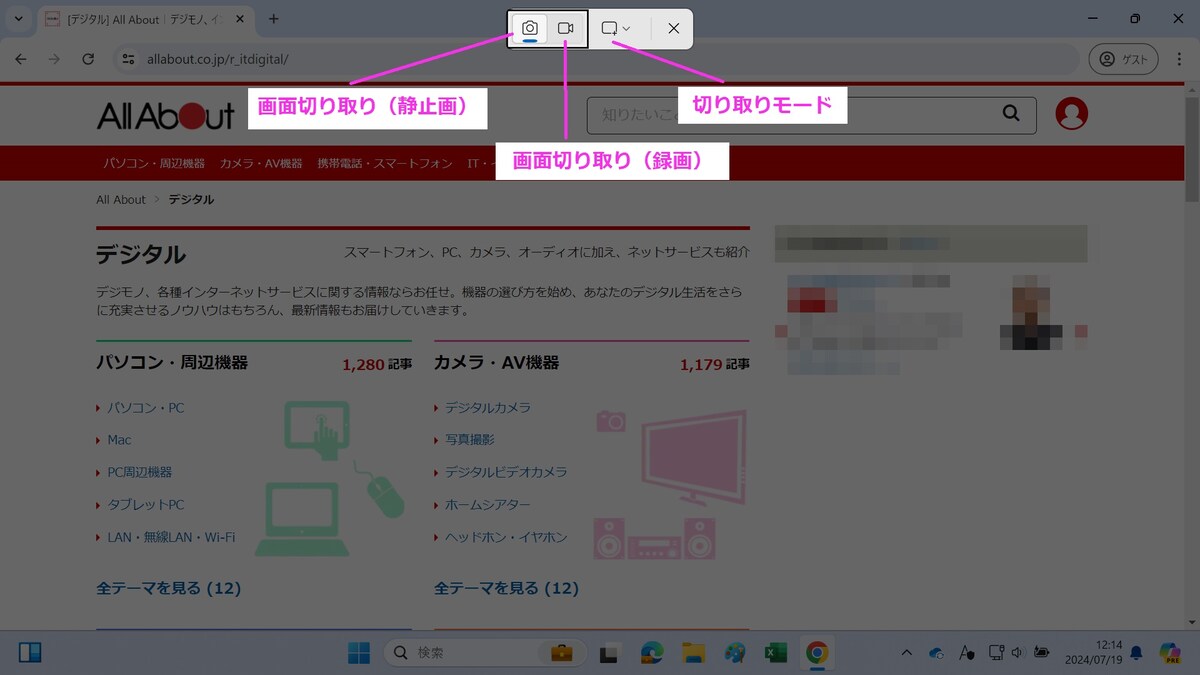Click the allabout.co.jp address bar URL
Viewport: 1200px width, 675px height.
[216, 59]
